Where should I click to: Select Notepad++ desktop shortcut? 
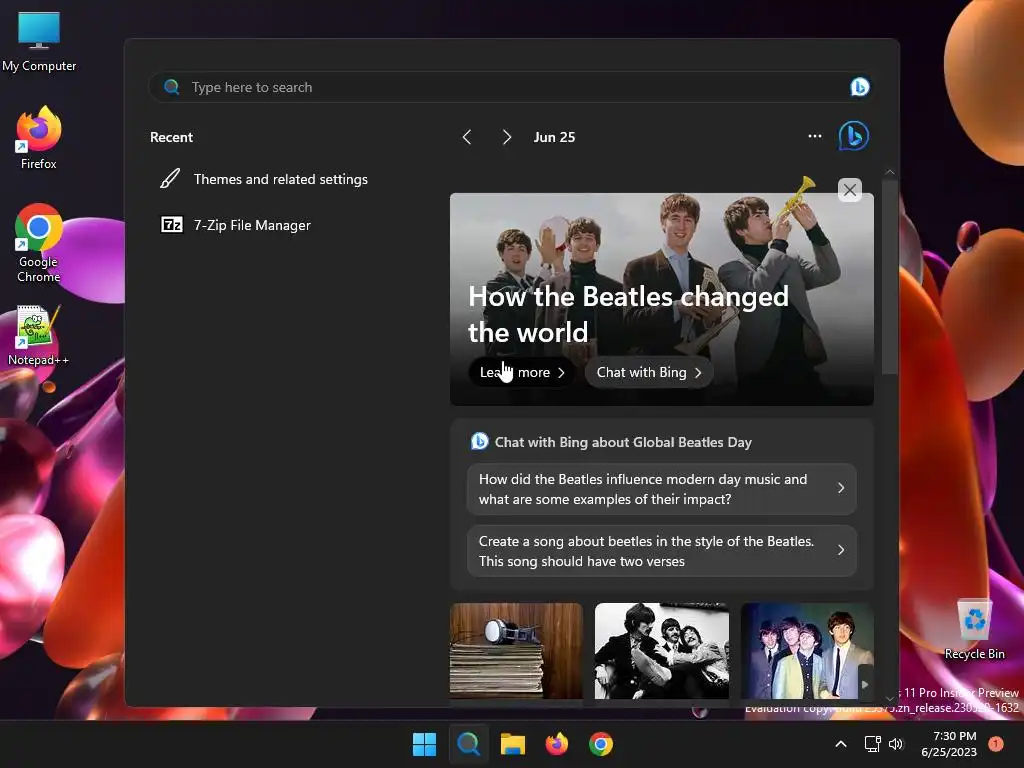tap(39, 336)
